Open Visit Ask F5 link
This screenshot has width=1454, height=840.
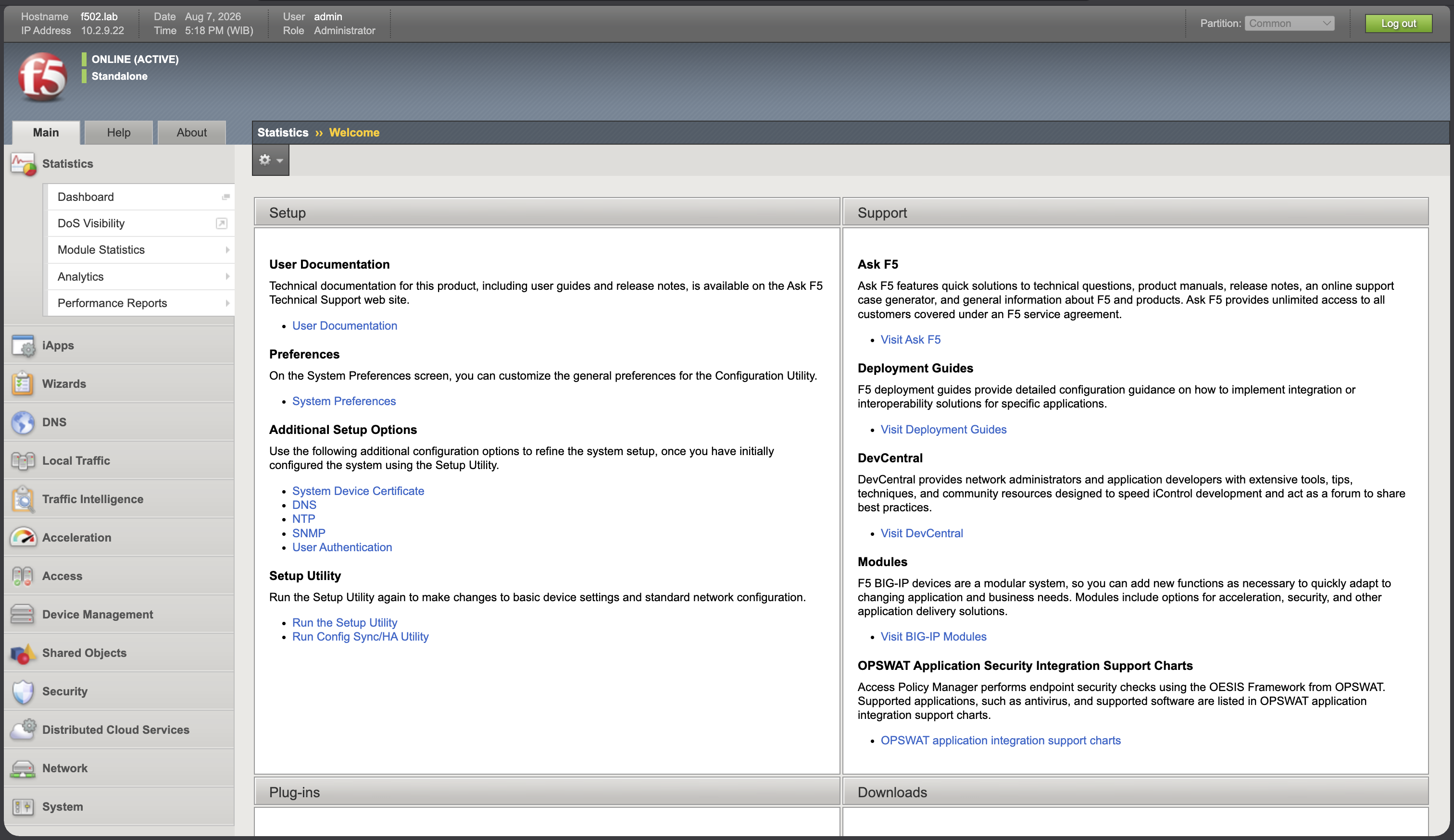(x=911, y=340)
